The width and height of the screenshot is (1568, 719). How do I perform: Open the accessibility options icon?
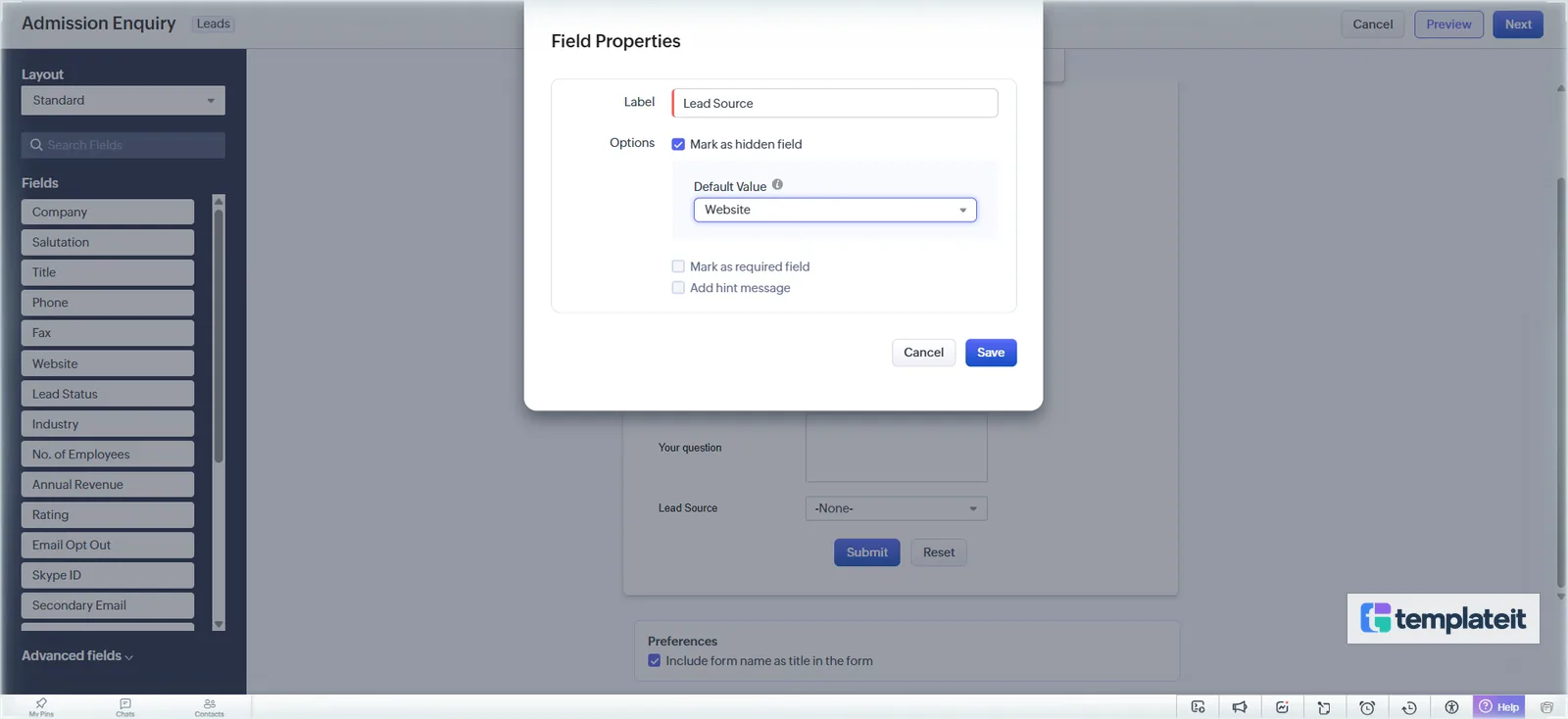1451,707
